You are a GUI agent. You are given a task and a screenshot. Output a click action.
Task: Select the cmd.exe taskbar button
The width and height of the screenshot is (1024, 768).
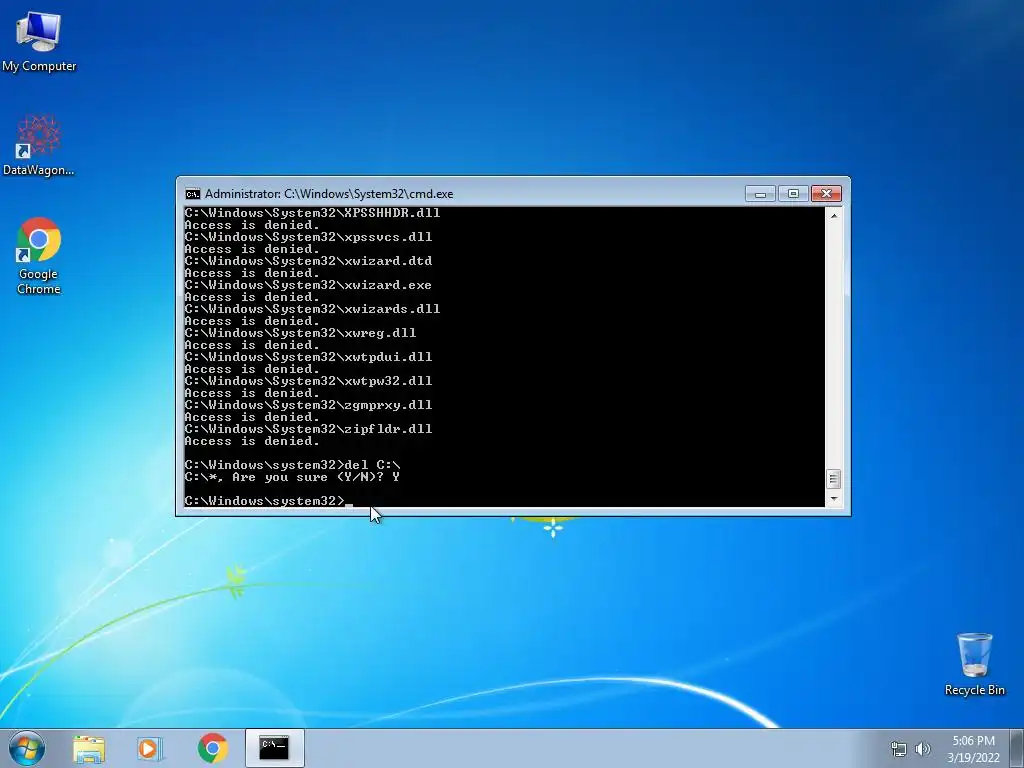point(274,748)
